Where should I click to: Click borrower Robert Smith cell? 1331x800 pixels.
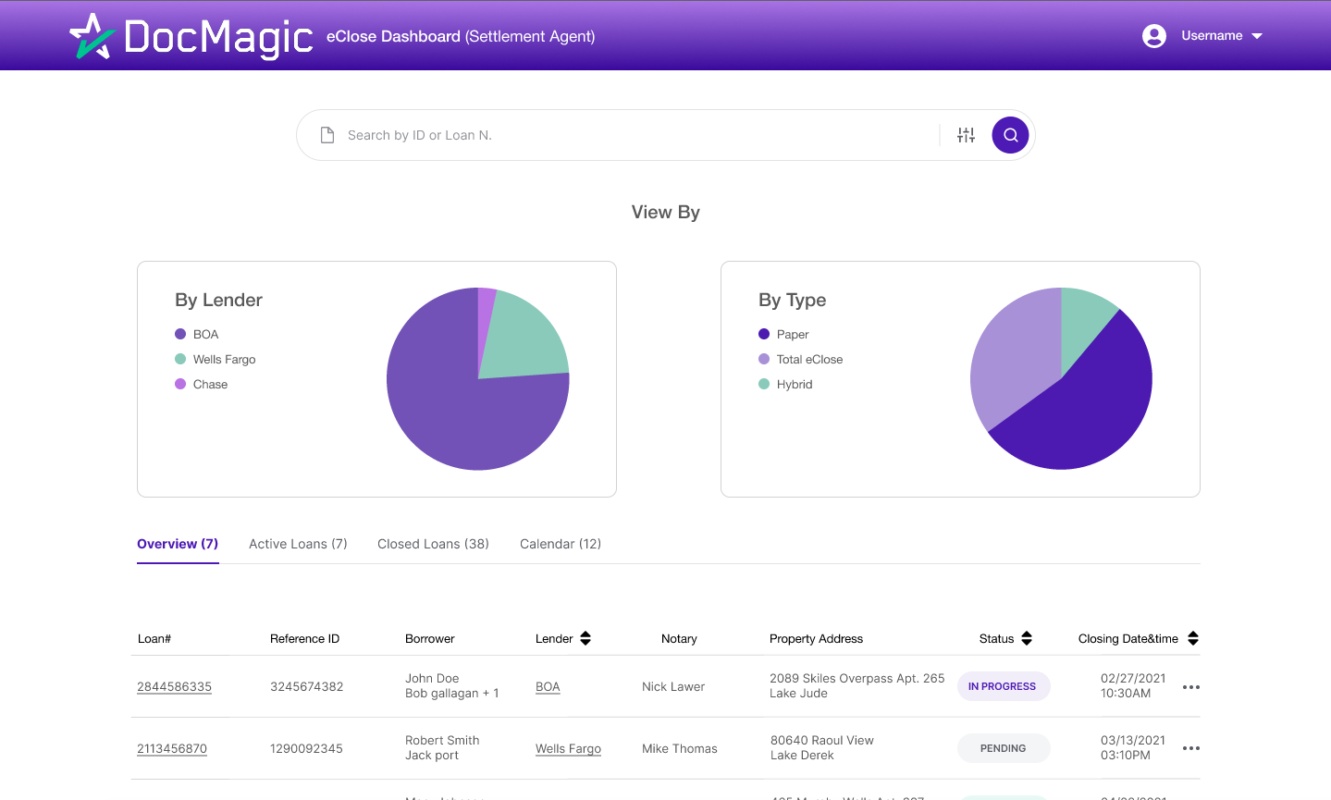pyautogui.click(x=442, y=748)
